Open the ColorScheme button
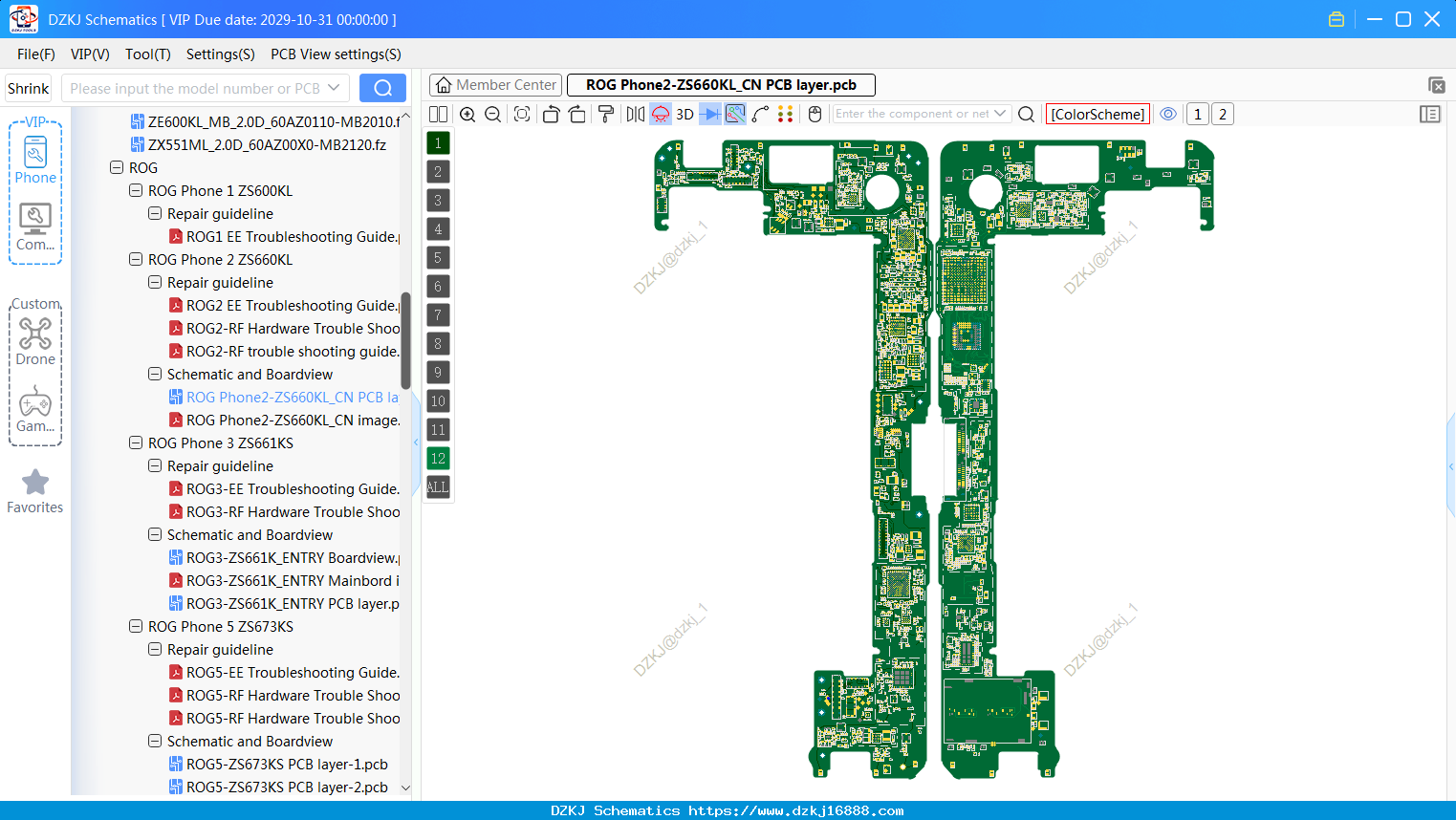1456x820 pixels. (x=1097, y=115)
